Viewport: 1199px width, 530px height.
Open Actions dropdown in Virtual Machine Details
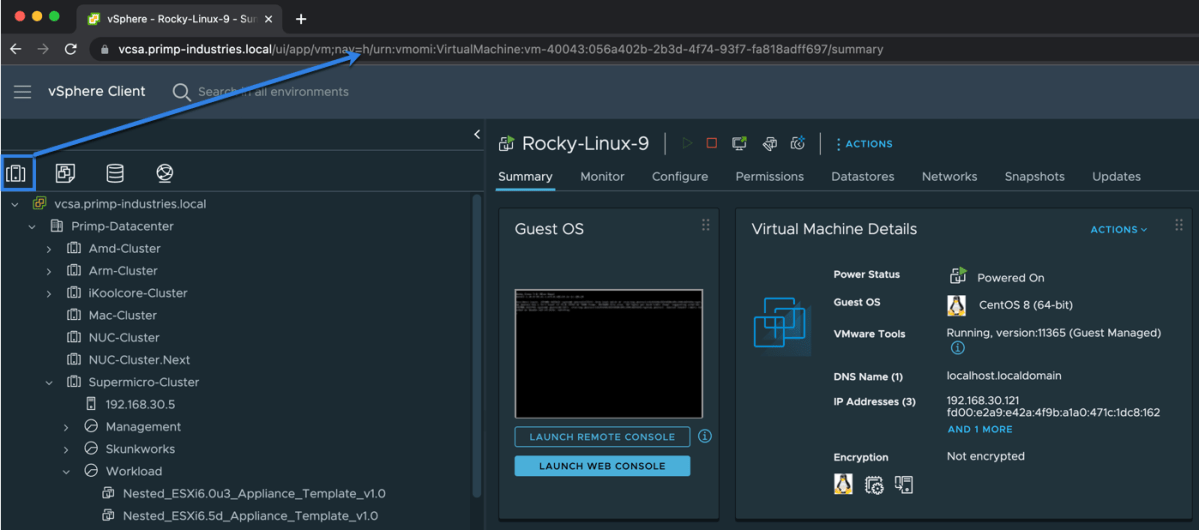1119,229
